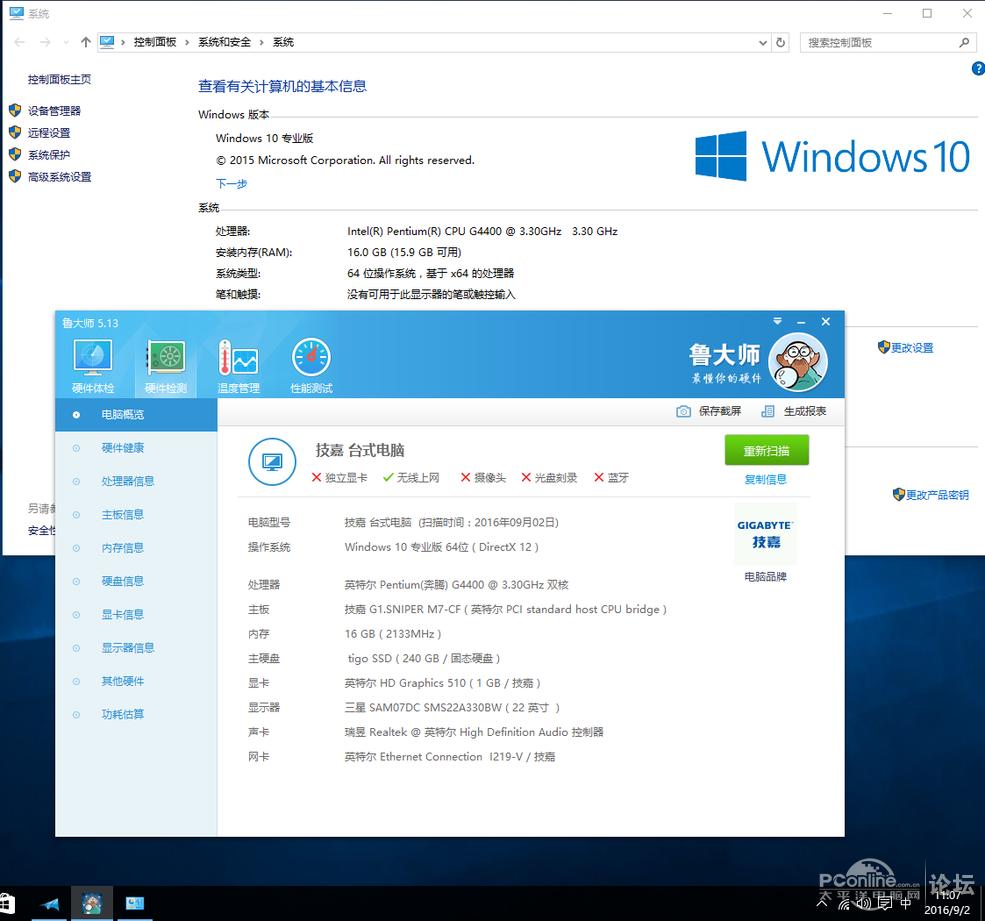Click the volume icon in system tray
The height and width of the screenshot is (921, 985).
point(862,904)
